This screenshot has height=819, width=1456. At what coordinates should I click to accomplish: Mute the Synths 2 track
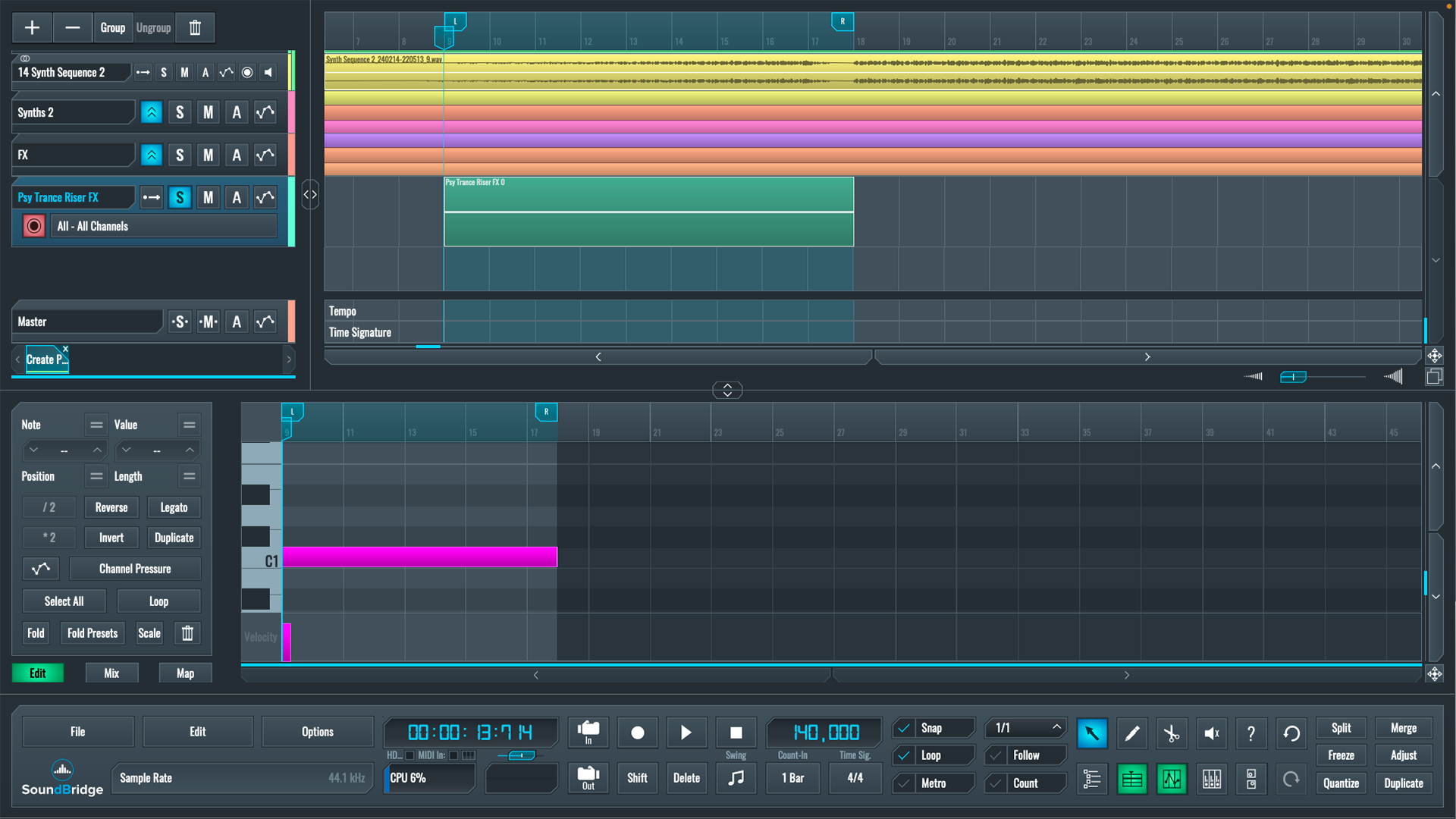point(208,112)
